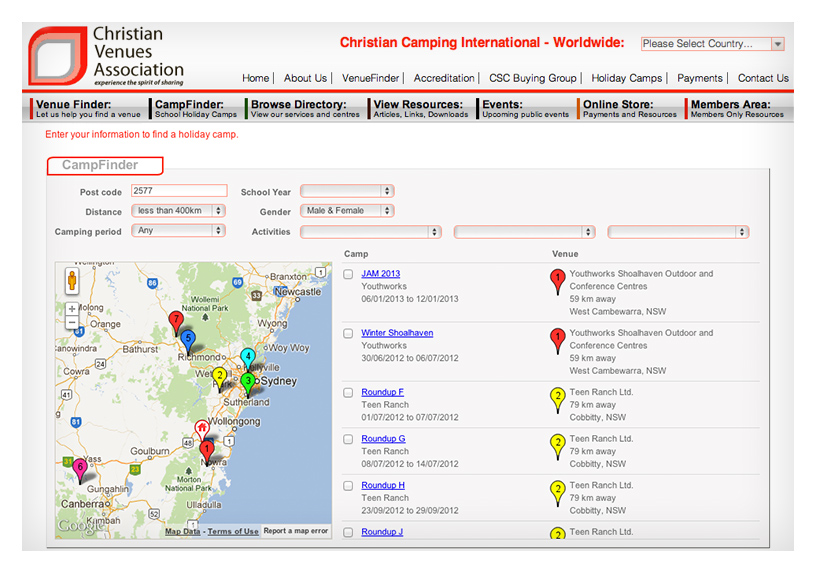
Task: Open the second Activities dropdown
Action: (524, 232)
